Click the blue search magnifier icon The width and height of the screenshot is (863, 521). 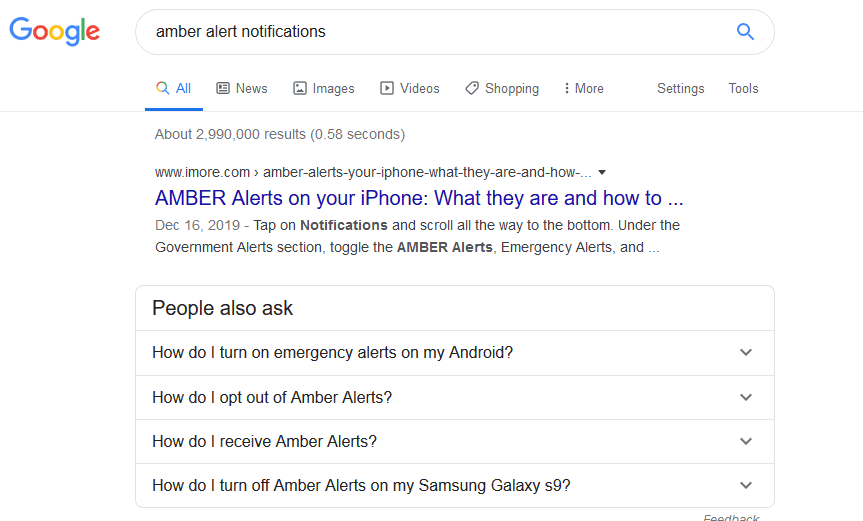click(745, 31)
